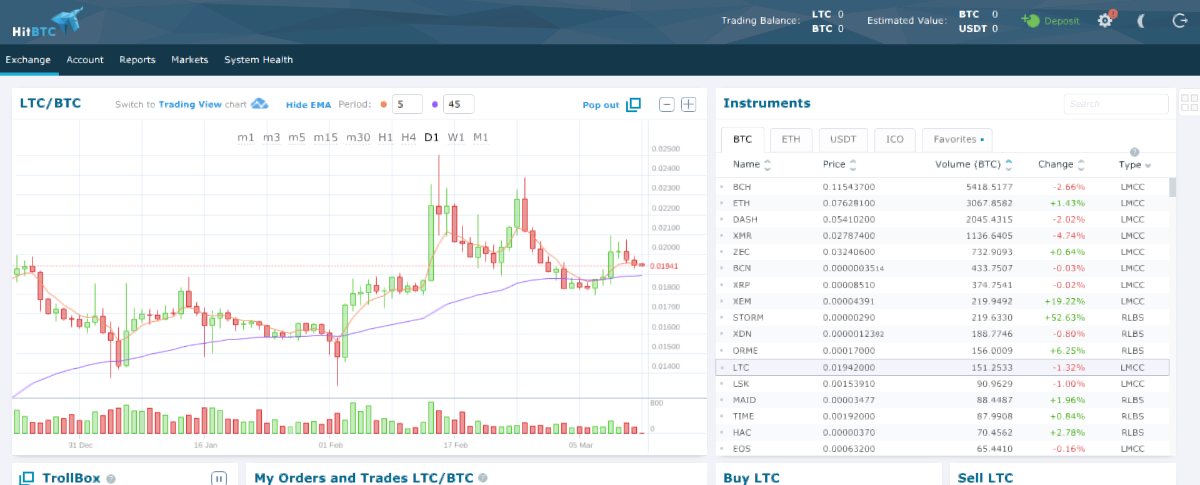1200x485 pixels.
Task: Click the pop out window icon
Action: pos(633,104)
